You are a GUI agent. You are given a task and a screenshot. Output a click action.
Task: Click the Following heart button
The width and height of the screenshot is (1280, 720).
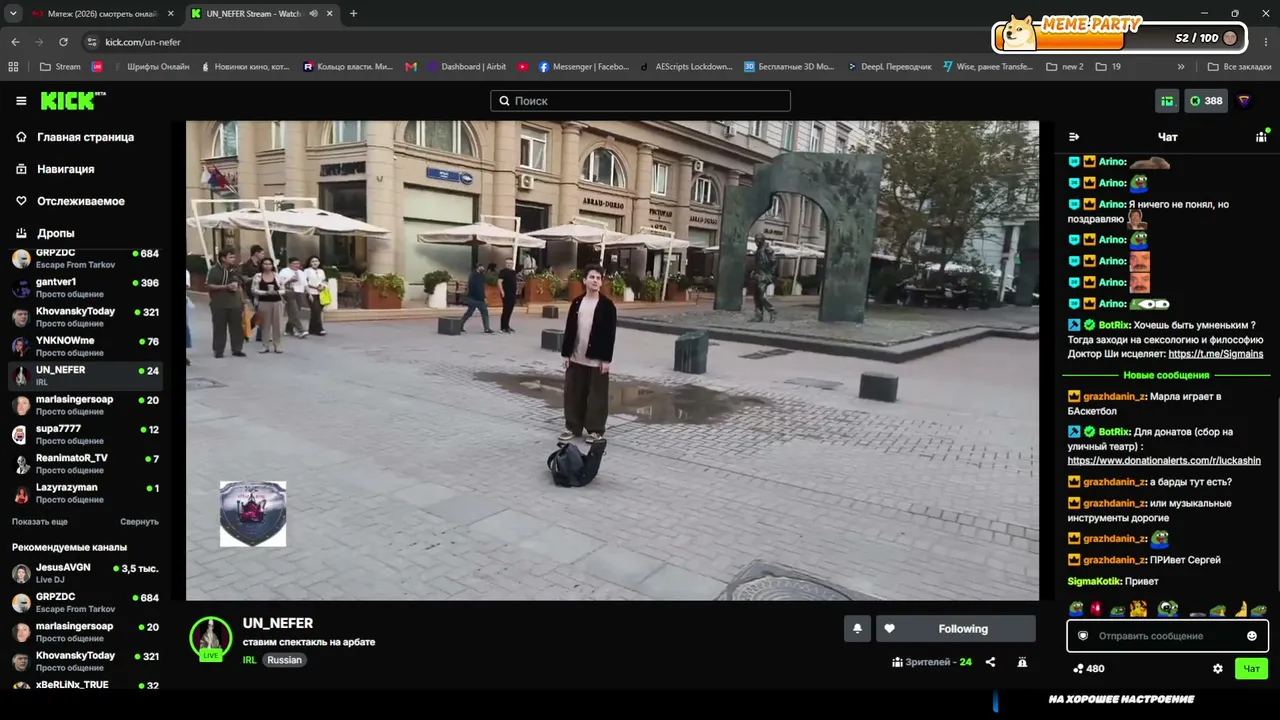pos(956,629)
